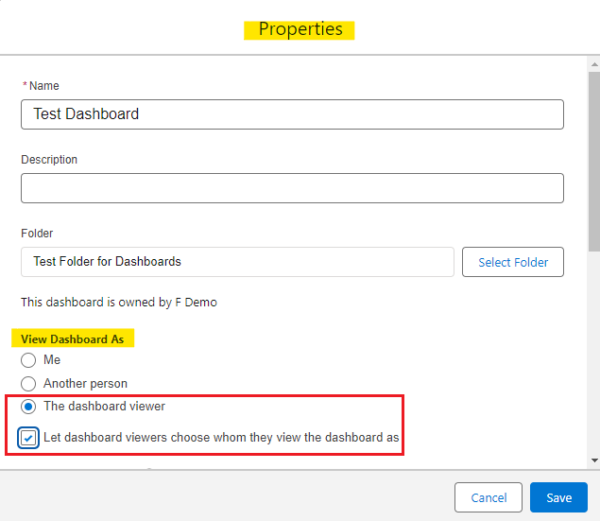Uncheck Let dashboard viewers choose checkbox
The width and height of the screenshot is (600, 521).
pyautogui.click(x=28, y=438)
